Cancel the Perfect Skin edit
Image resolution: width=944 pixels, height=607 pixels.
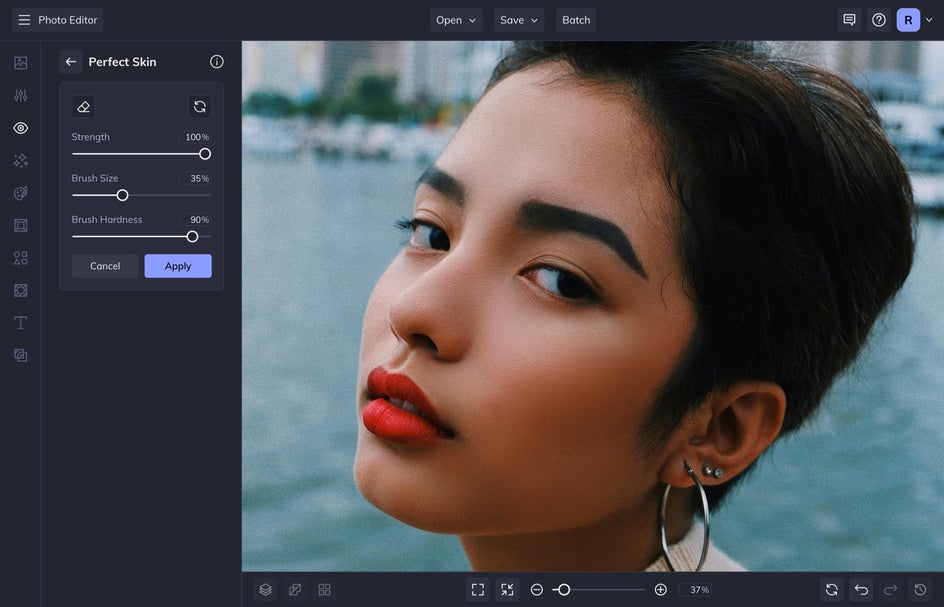coord(105,266)
